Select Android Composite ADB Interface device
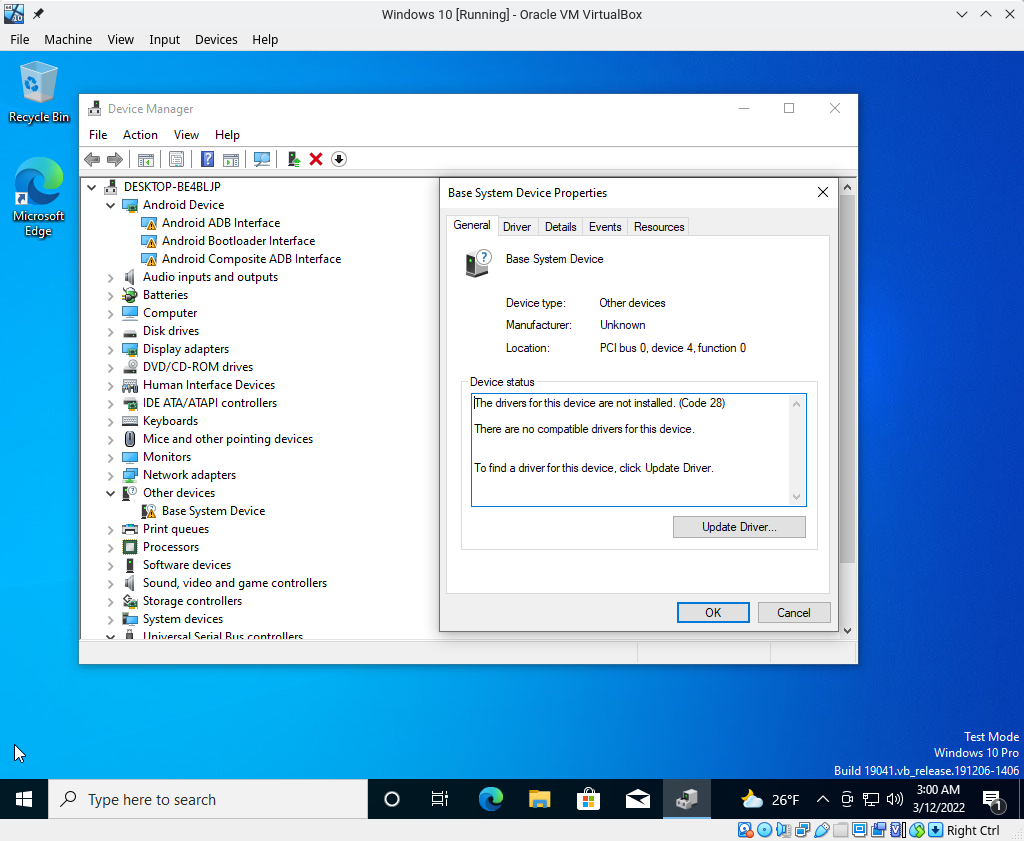Screen dimensions: 1024x841 pyautogui.click(x=251, y=259)
